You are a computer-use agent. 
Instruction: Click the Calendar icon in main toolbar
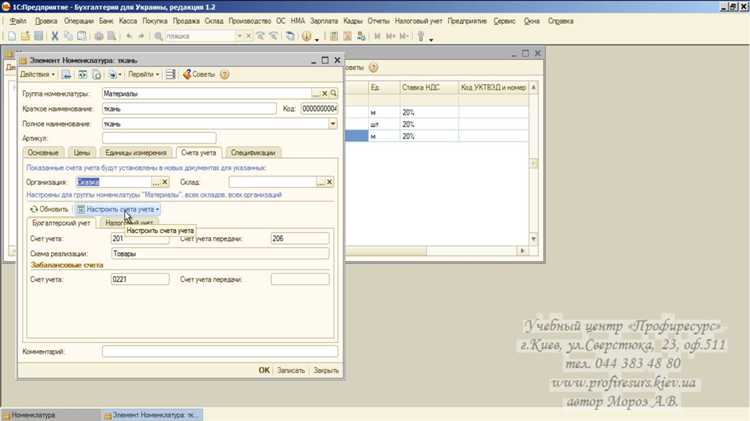(x=348, y=36)
